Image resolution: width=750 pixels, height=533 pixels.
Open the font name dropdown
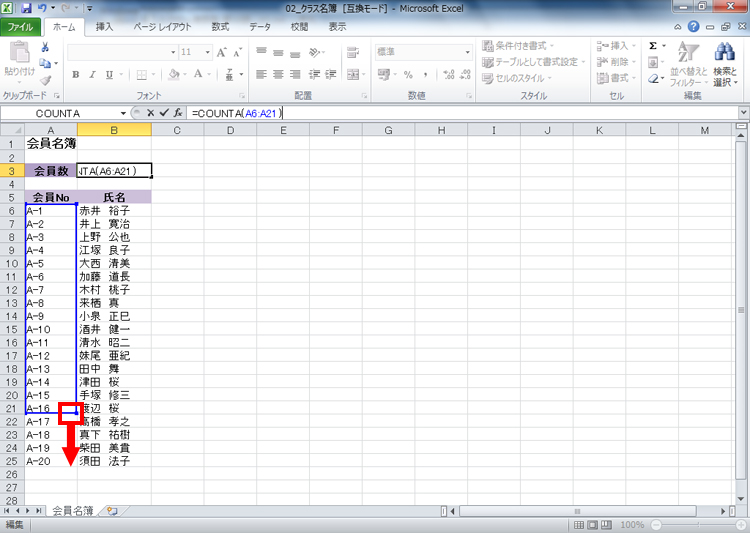[173, 52]
